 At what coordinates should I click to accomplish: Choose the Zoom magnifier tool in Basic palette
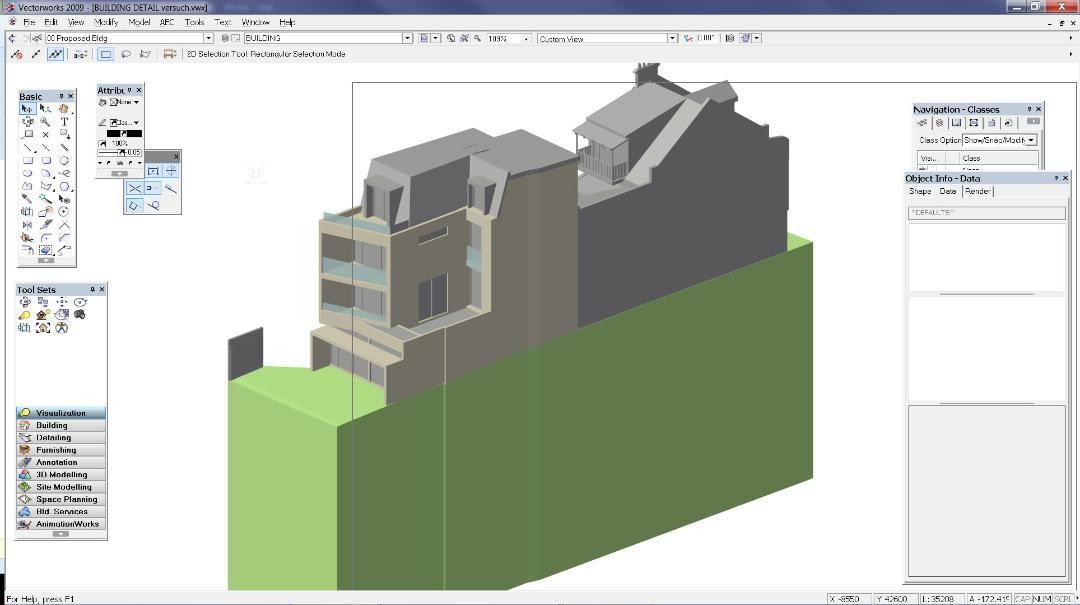[x=46, y=122]
